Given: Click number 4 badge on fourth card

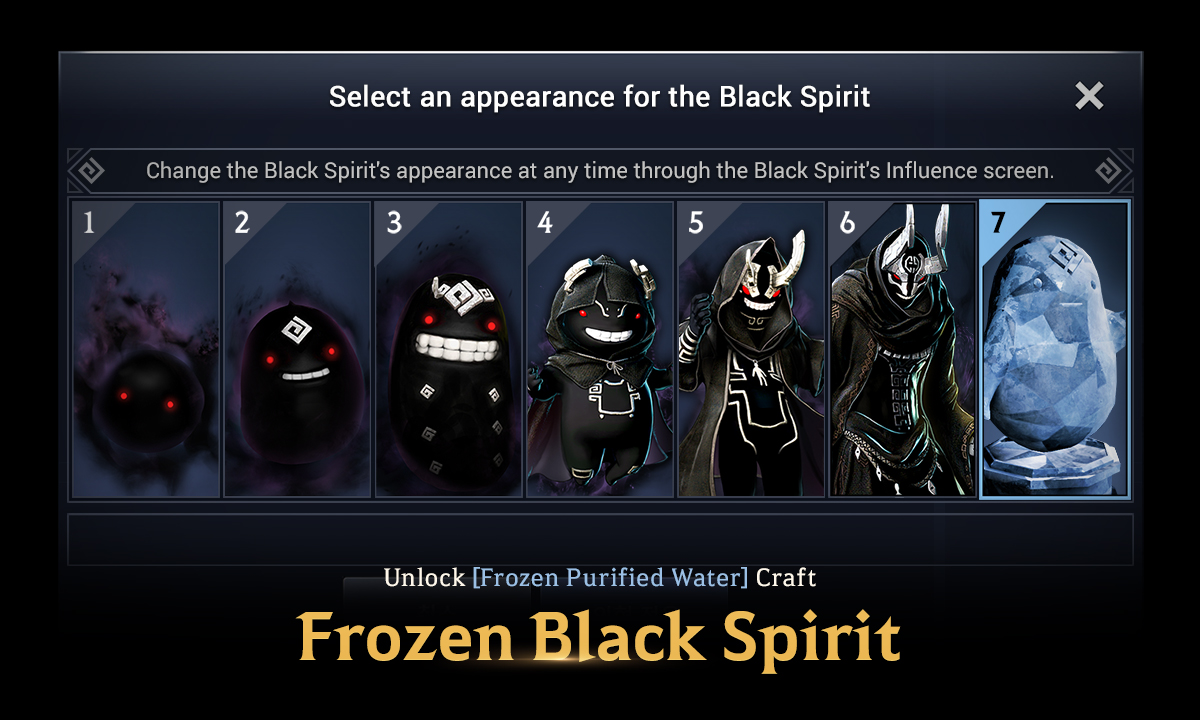Looking at the screenshot, I should 545,223.
